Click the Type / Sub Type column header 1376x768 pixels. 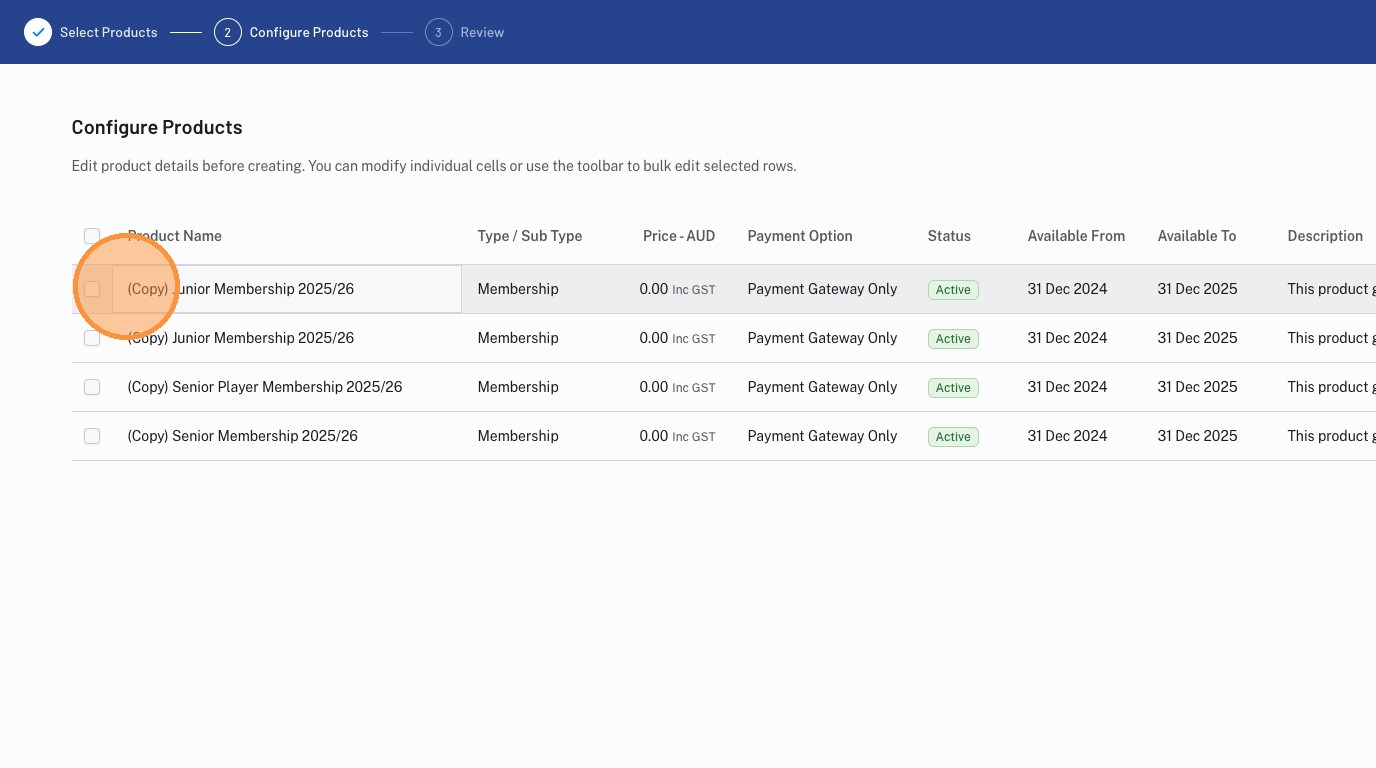[530, 236]
